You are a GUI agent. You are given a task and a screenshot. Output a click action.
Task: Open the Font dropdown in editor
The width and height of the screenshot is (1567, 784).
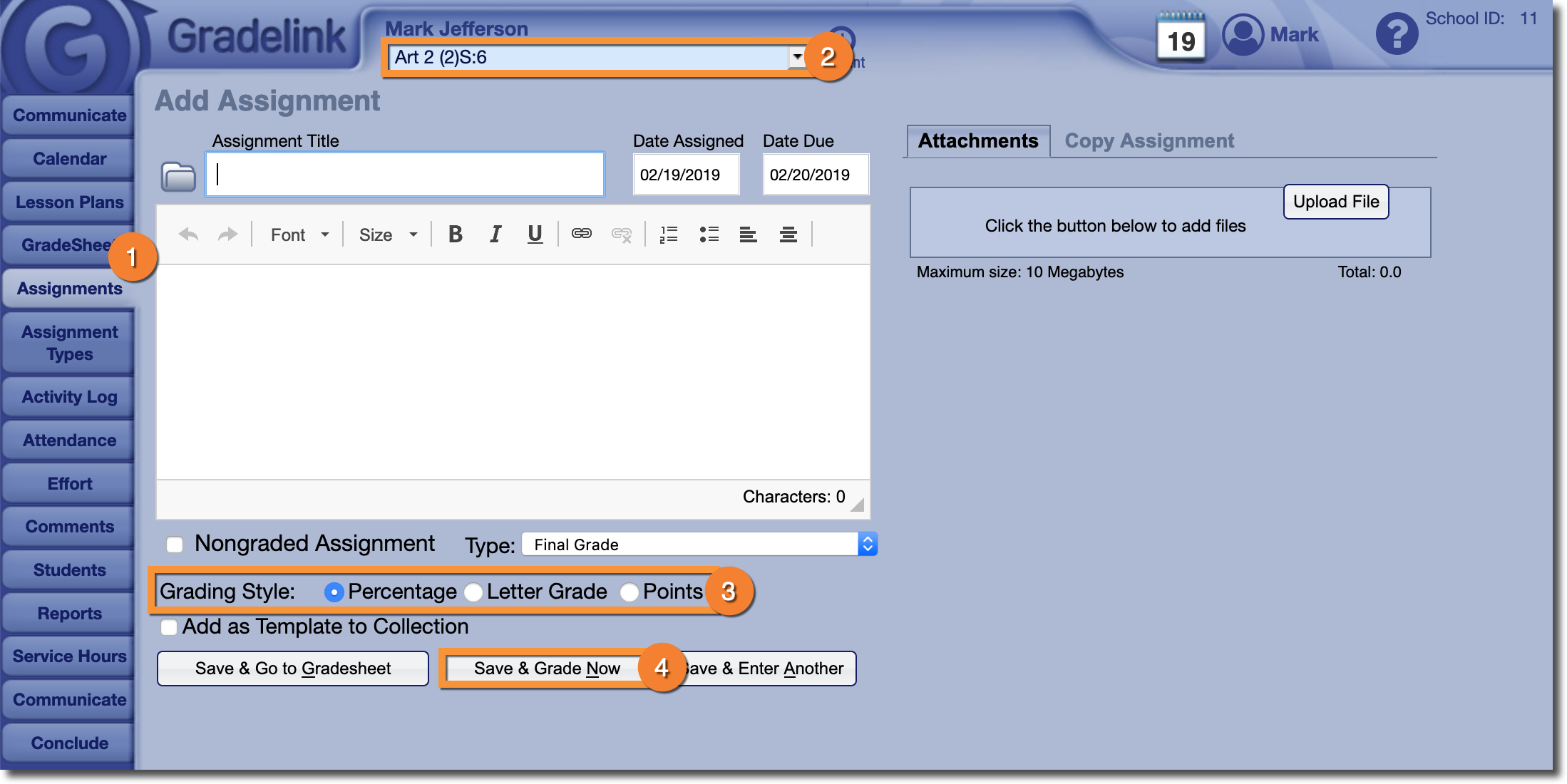(299, 234)
